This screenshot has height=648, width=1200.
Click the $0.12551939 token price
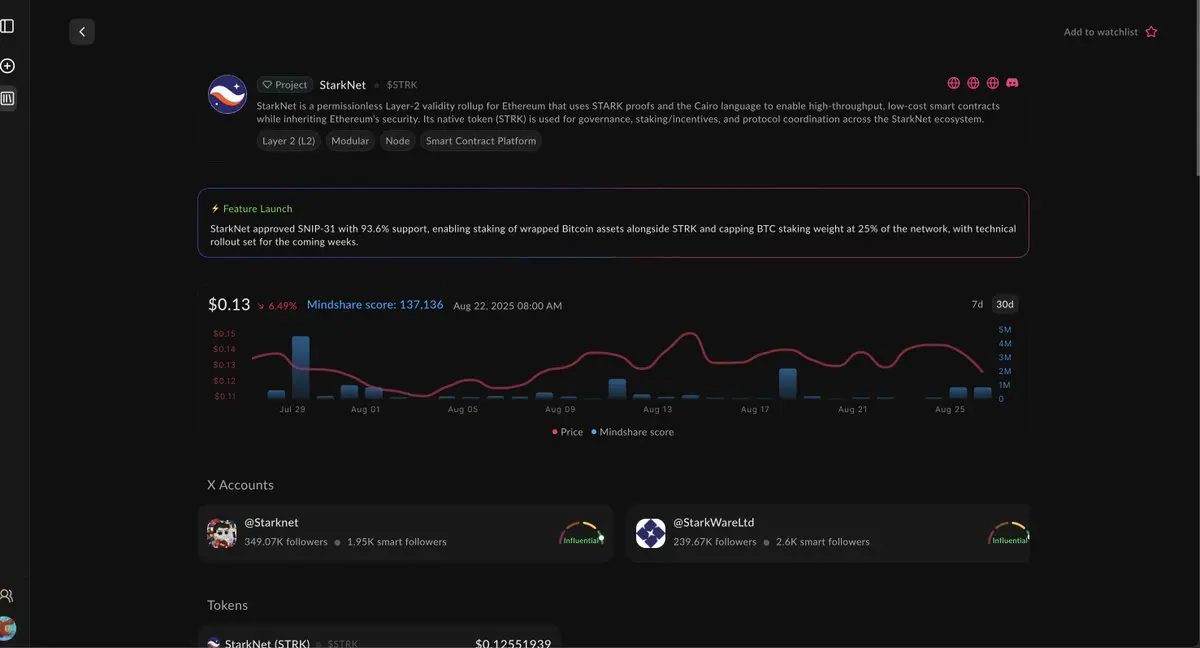[513, 643]
